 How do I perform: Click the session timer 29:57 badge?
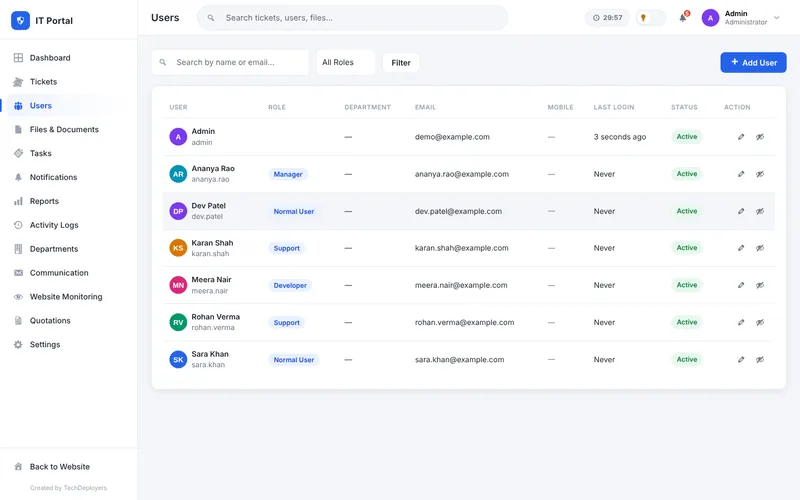[x=607, y=18]
